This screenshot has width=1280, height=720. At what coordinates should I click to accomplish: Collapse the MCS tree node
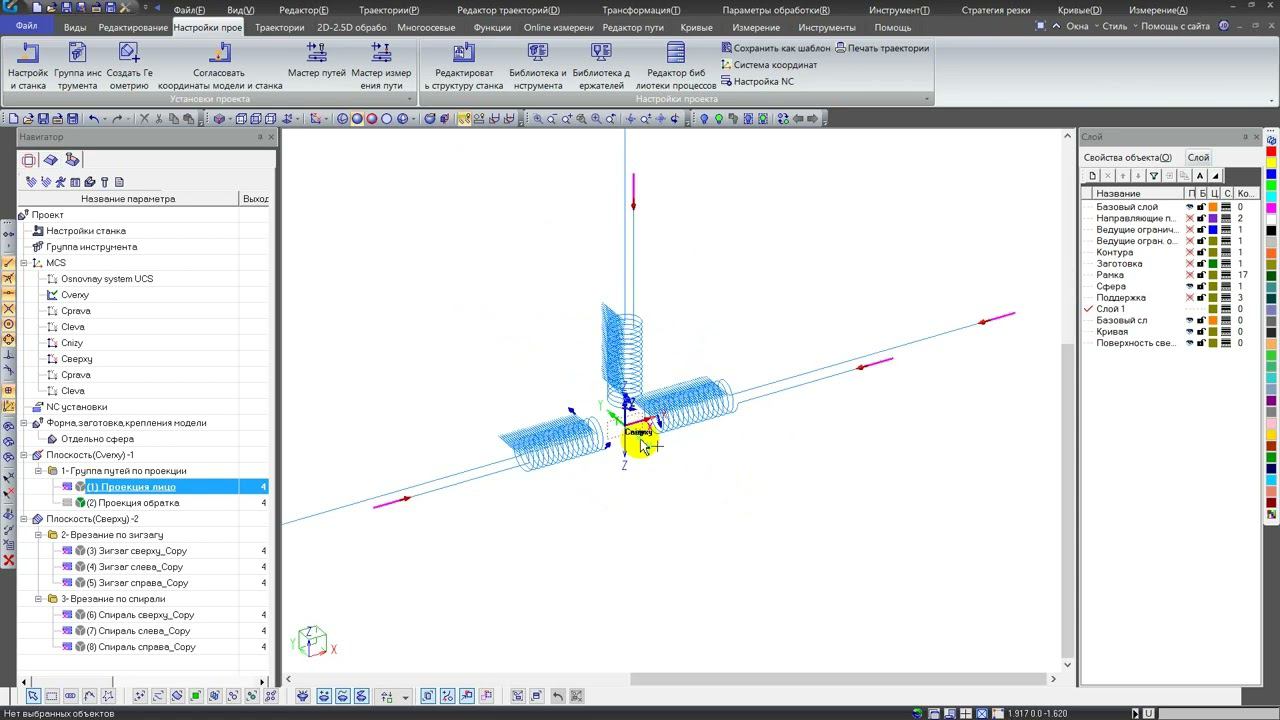coord(24,263)
